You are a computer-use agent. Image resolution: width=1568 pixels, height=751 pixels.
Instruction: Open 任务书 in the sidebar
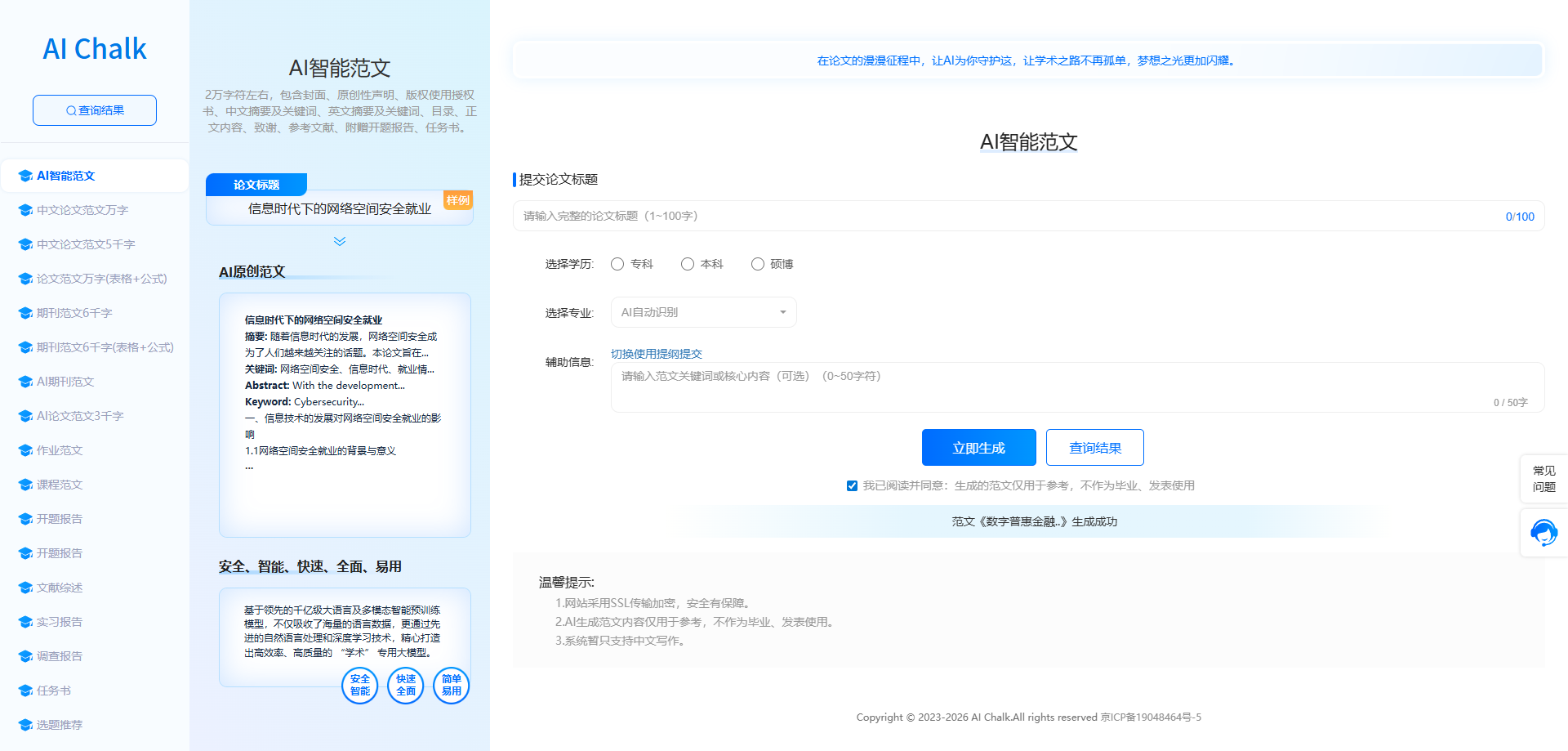pos(95,691)
